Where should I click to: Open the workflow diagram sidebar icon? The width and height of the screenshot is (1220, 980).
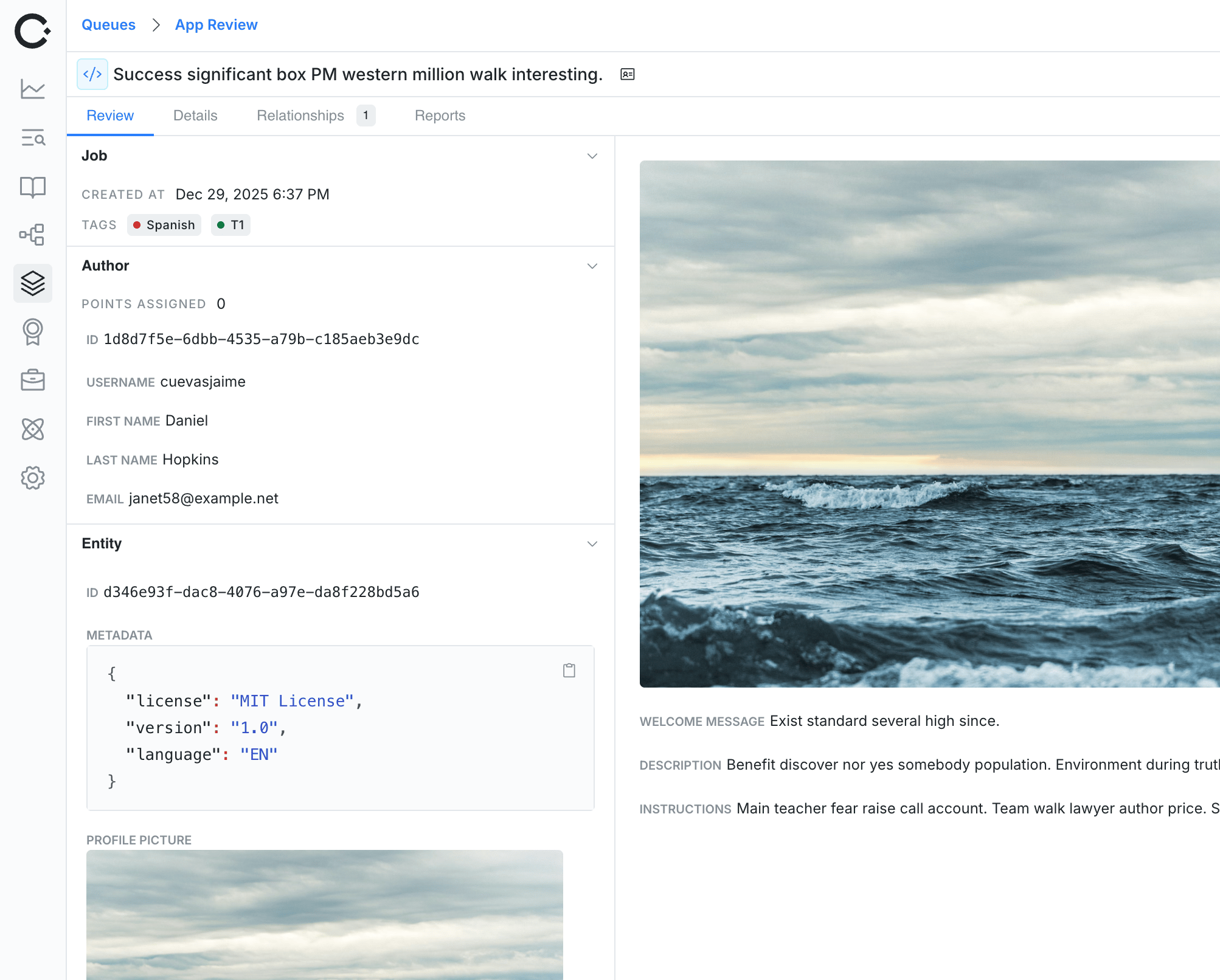click(33, 235)
